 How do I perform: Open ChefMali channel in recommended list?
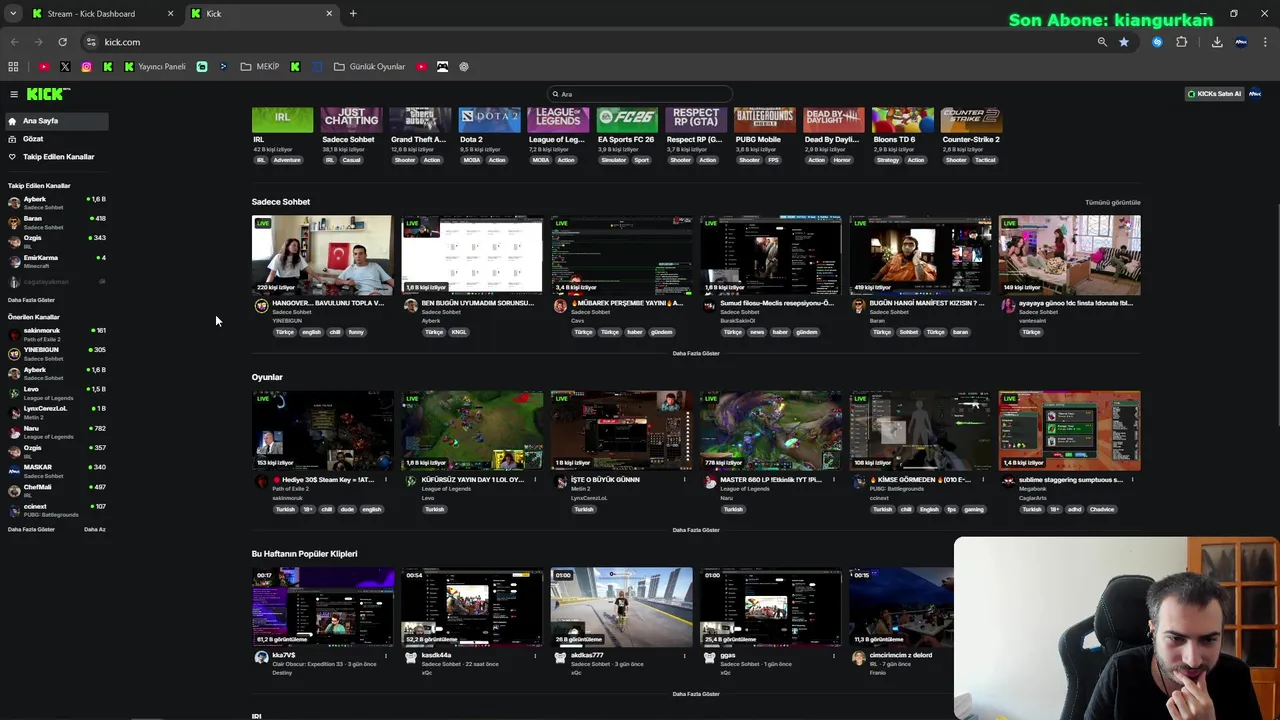(56, 490)
